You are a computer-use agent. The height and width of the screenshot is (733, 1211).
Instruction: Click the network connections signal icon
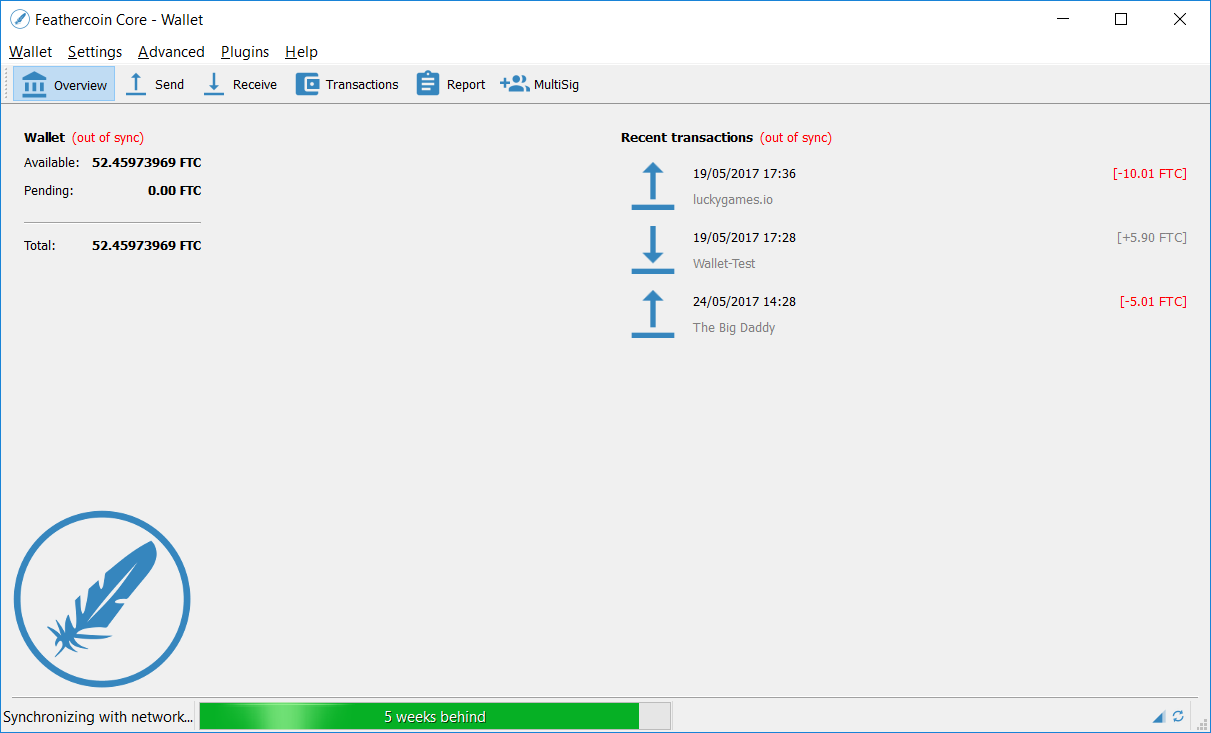[1159, 717]
